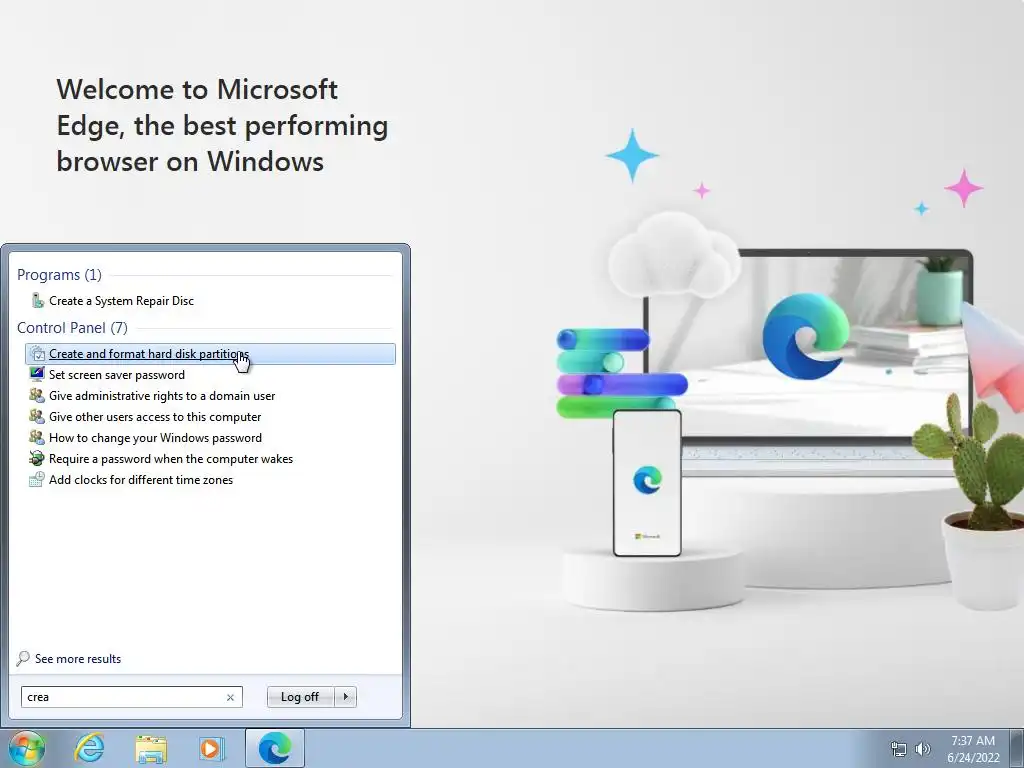The width and height of the screenshot is (1024, 768).
Task: Click the network tray icon
Action: pos(899,749)
